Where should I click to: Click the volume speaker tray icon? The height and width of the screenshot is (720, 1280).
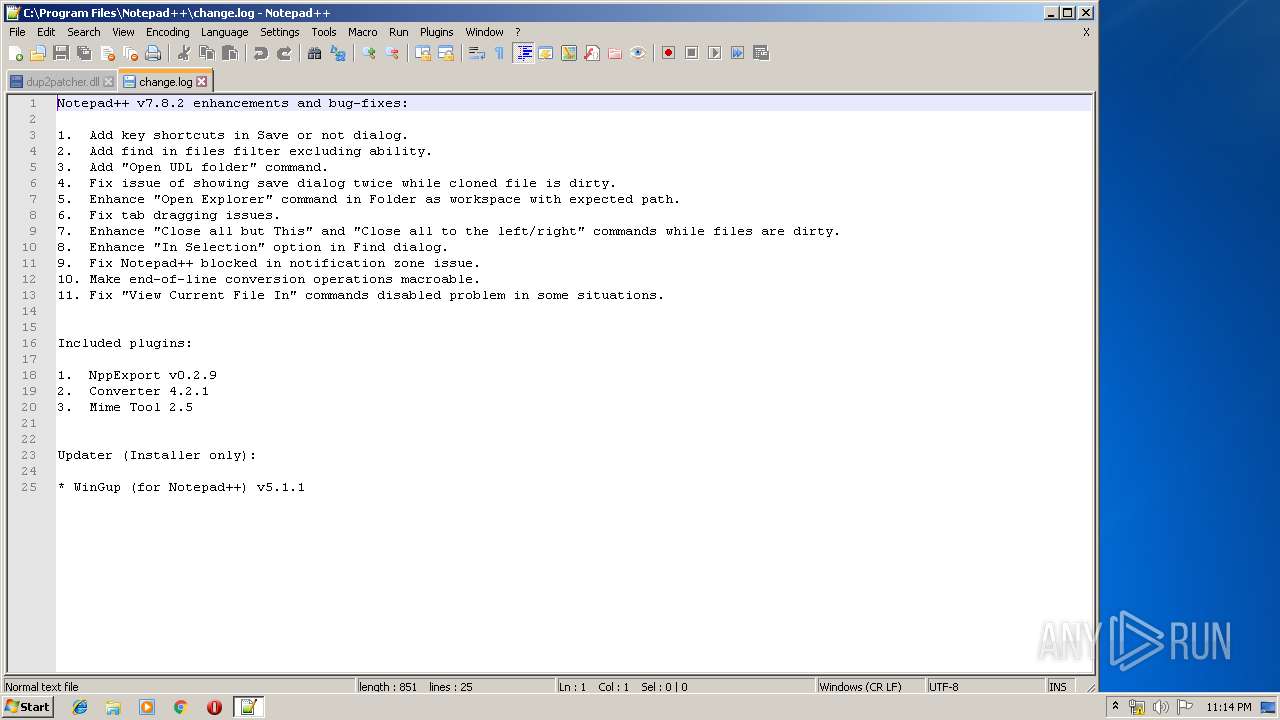pyautogui.click(x=1161, y=707)
